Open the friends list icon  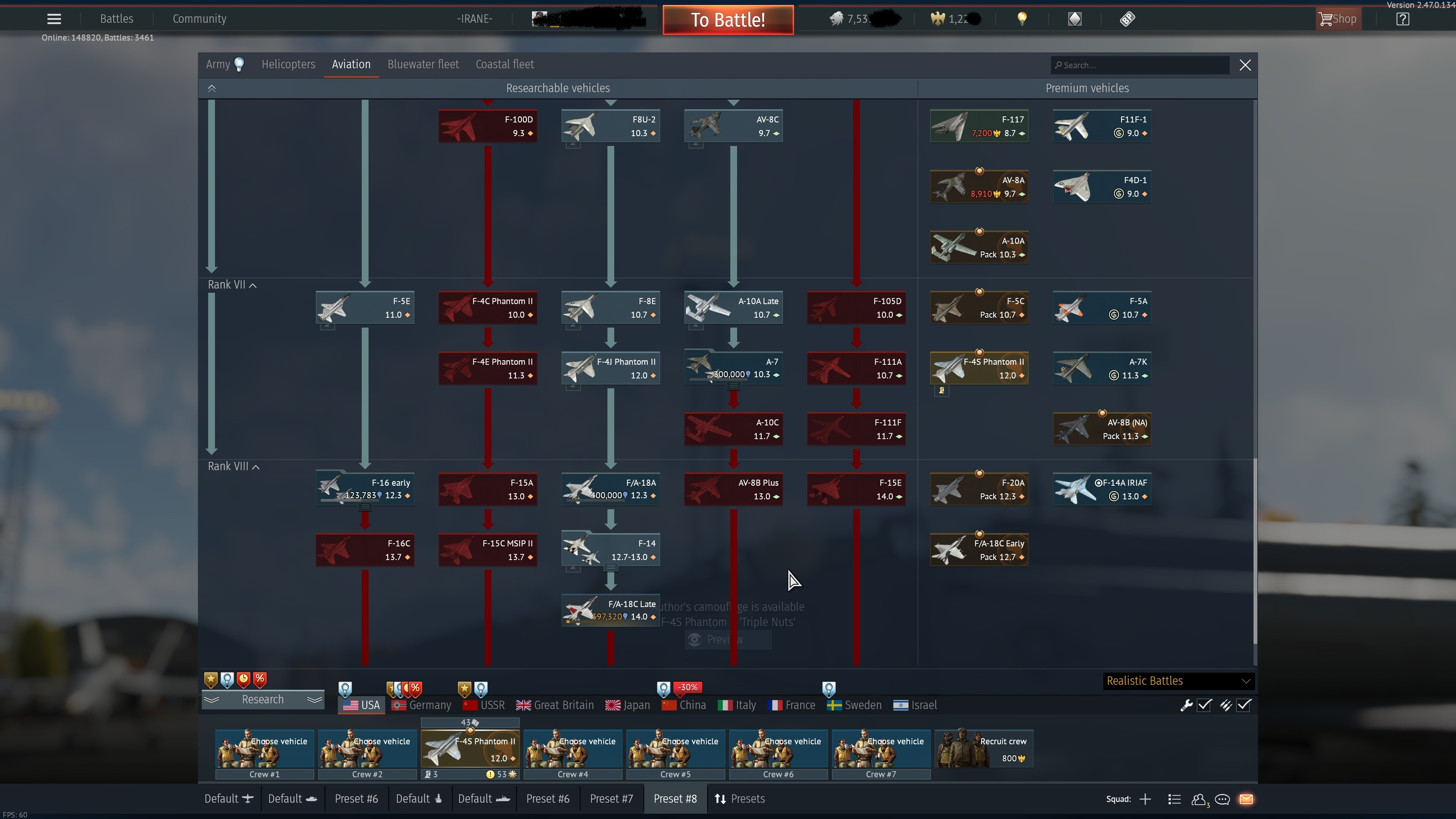pyautogui.click(x=1198, y=799)
